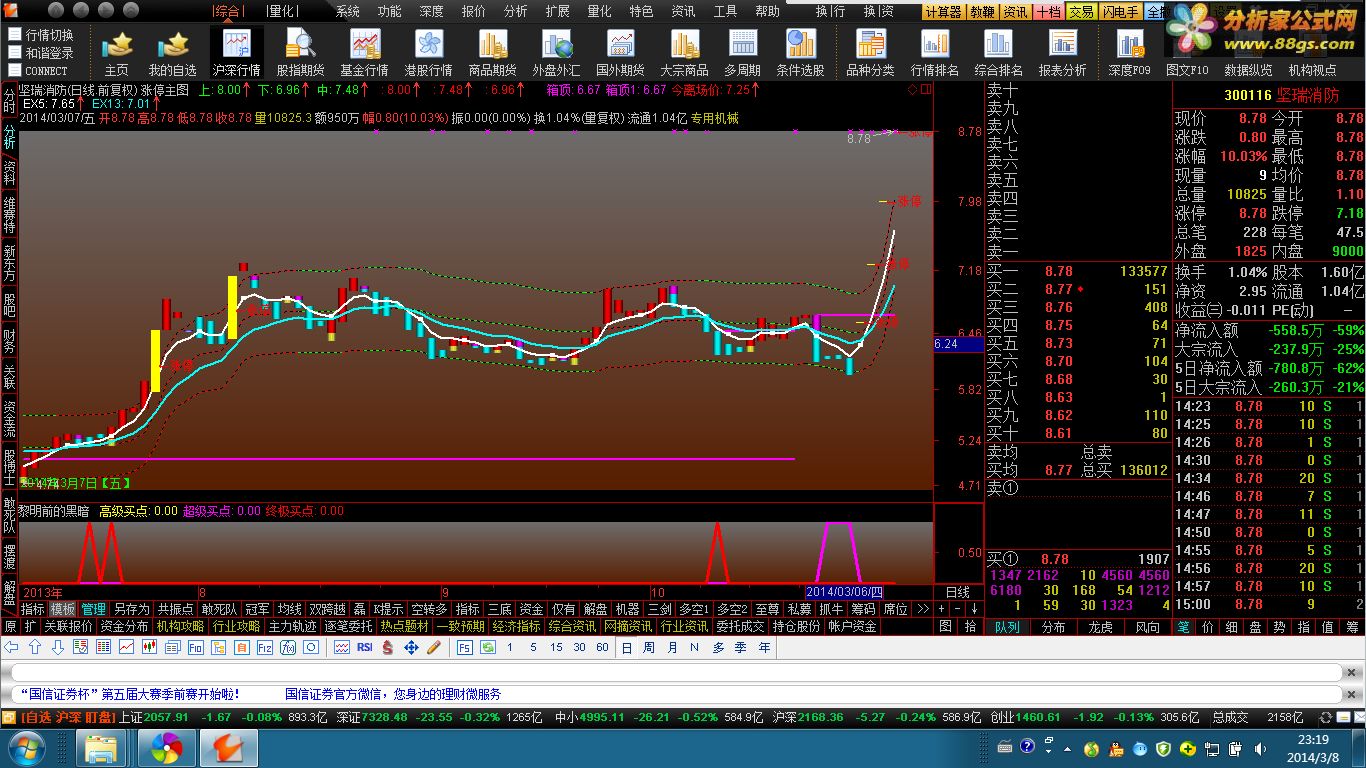Open Windows Start button
Screen dimensions: 1366x768
coord(26,748)
